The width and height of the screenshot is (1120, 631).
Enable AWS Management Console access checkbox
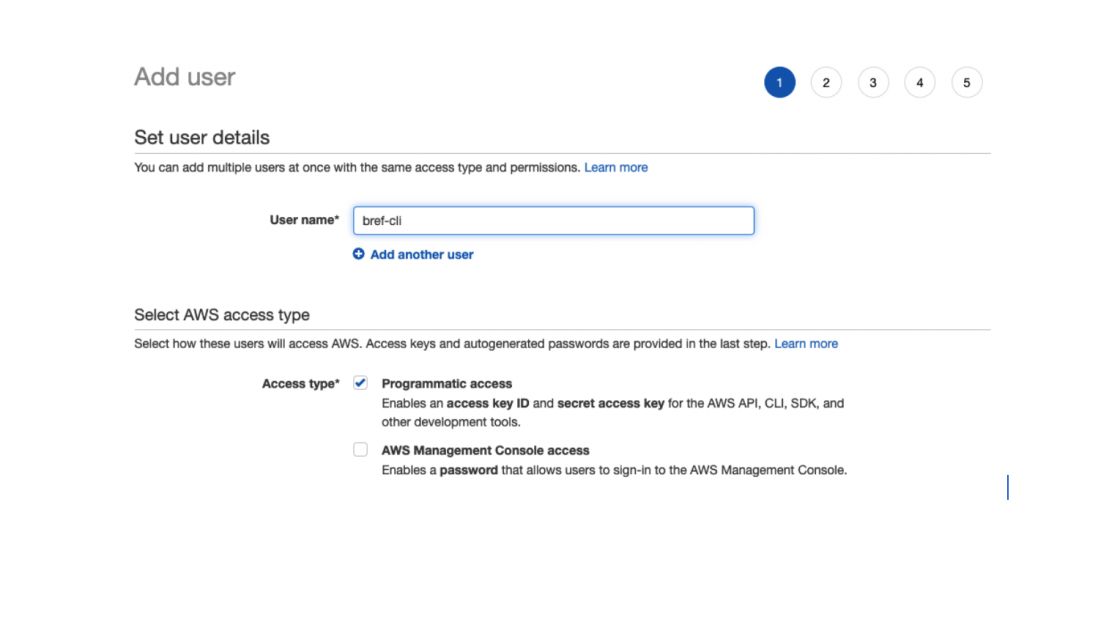(360, 450)
